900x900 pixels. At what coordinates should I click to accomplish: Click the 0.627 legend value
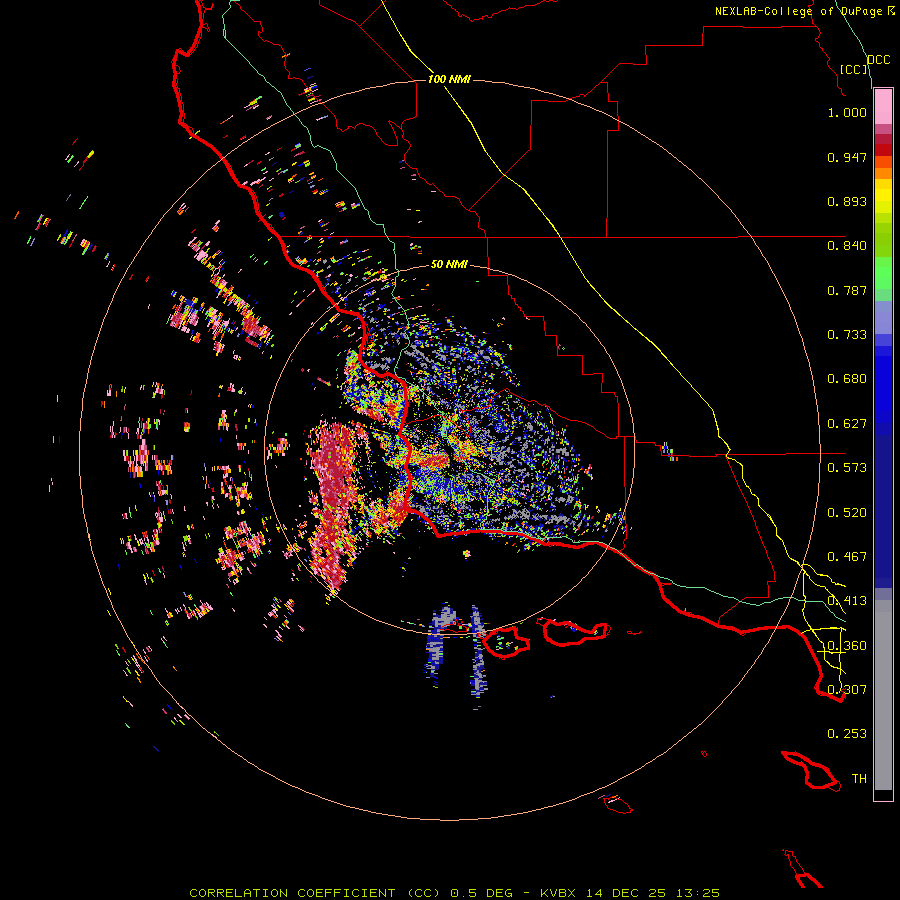(x=847, y=424)
